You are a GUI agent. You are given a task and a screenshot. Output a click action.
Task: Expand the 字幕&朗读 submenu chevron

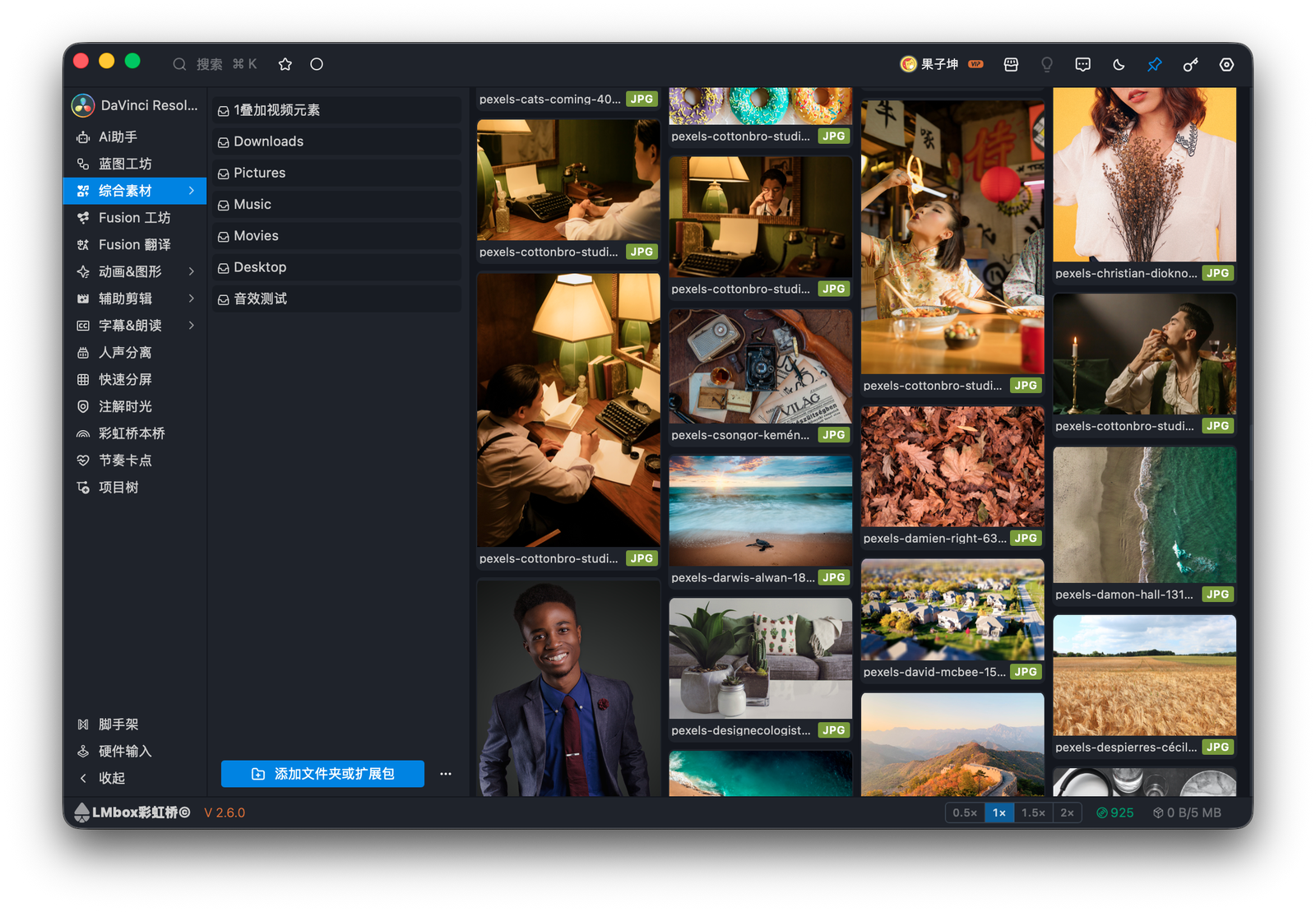[x=192, y=326]
